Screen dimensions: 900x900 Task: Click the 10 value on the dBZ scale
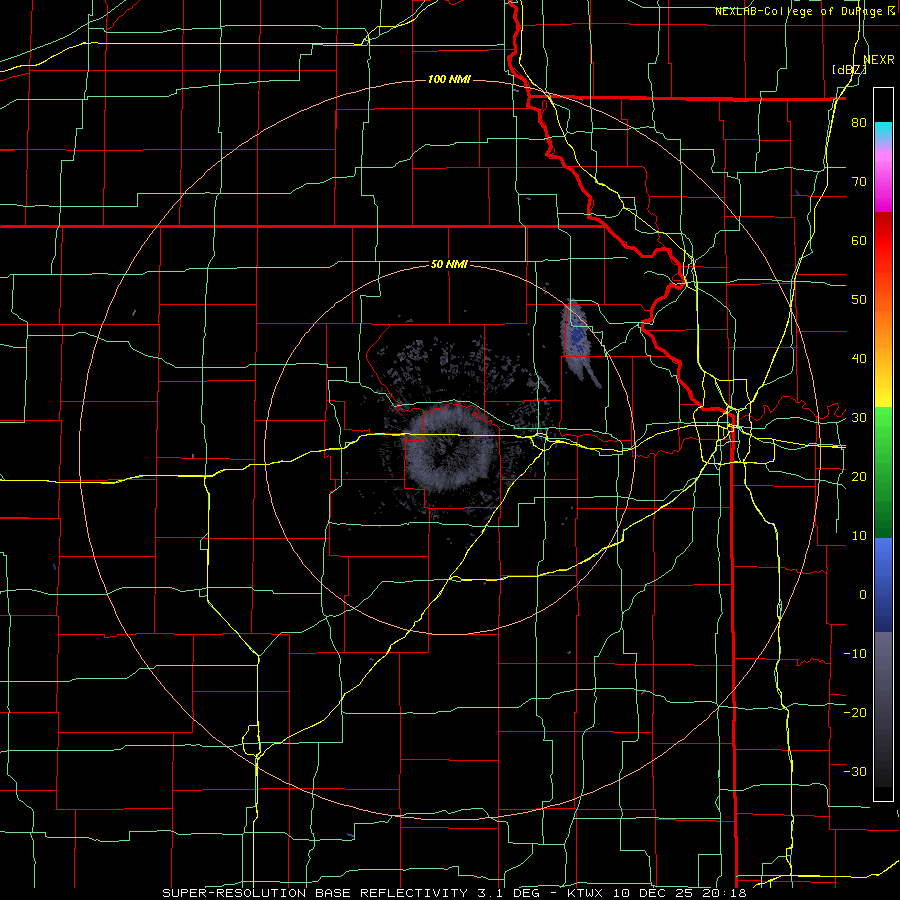pyautogui.click(x=859, y=536)
